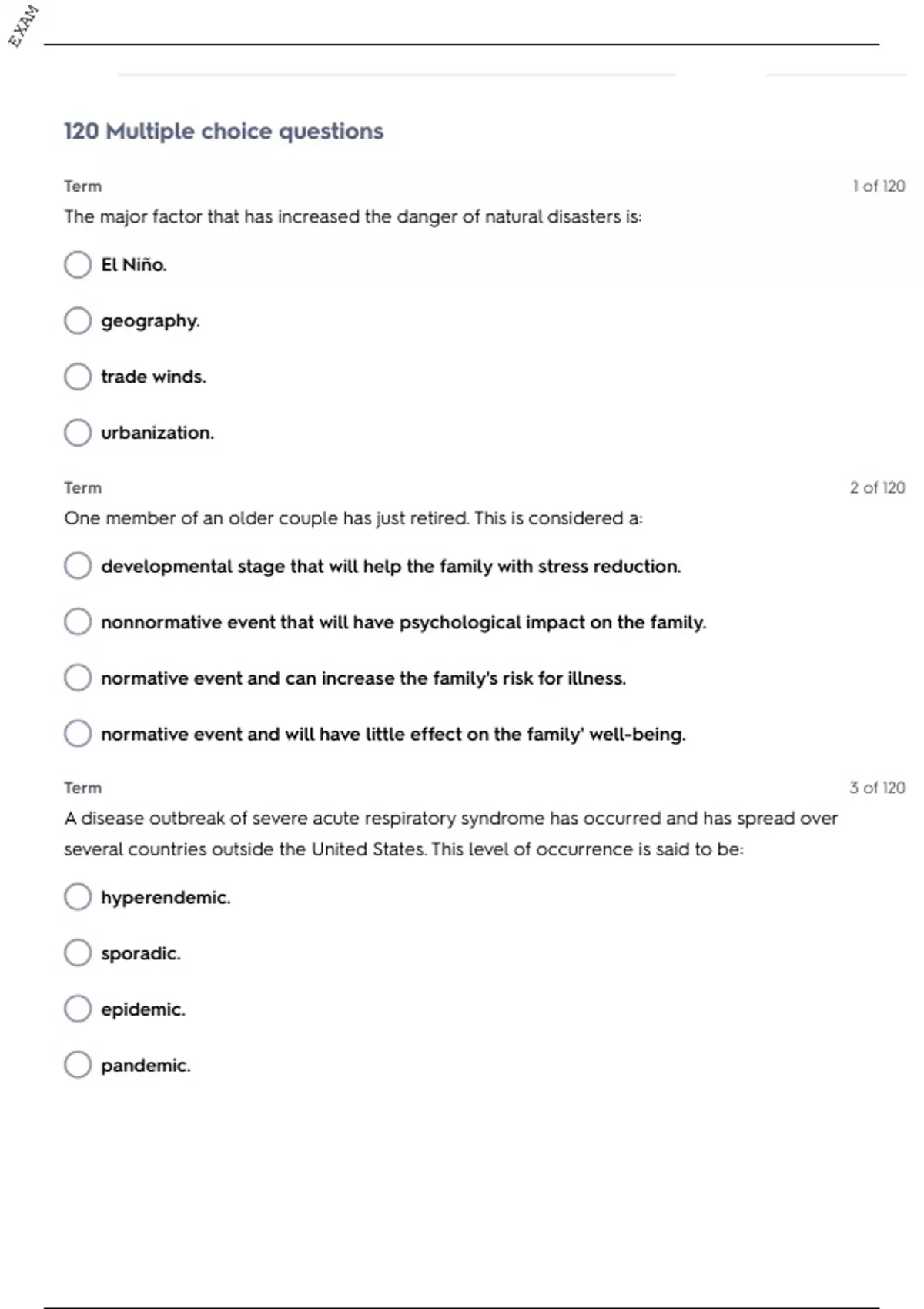Screen dimensions: 924x1309
Task: Click the '3 of 120' question counter
Action: [x=877, y=788]
